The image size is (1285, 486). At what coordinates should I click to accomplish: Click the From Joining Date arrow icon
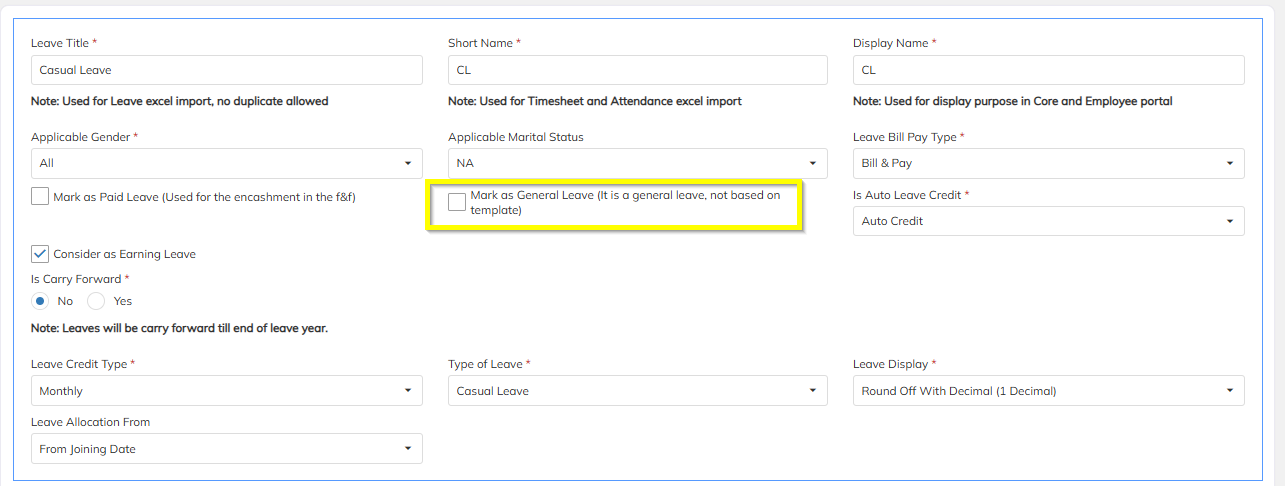coord(407,449)
